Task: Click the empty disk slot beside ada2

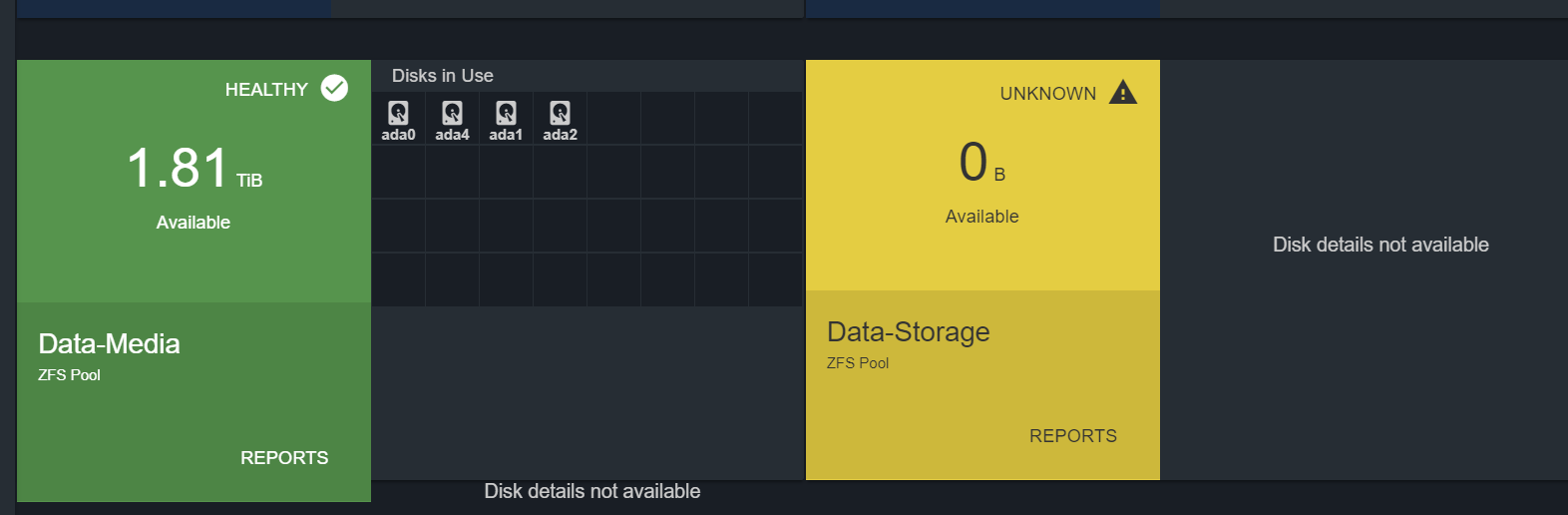Action: [x=613, y=119]
